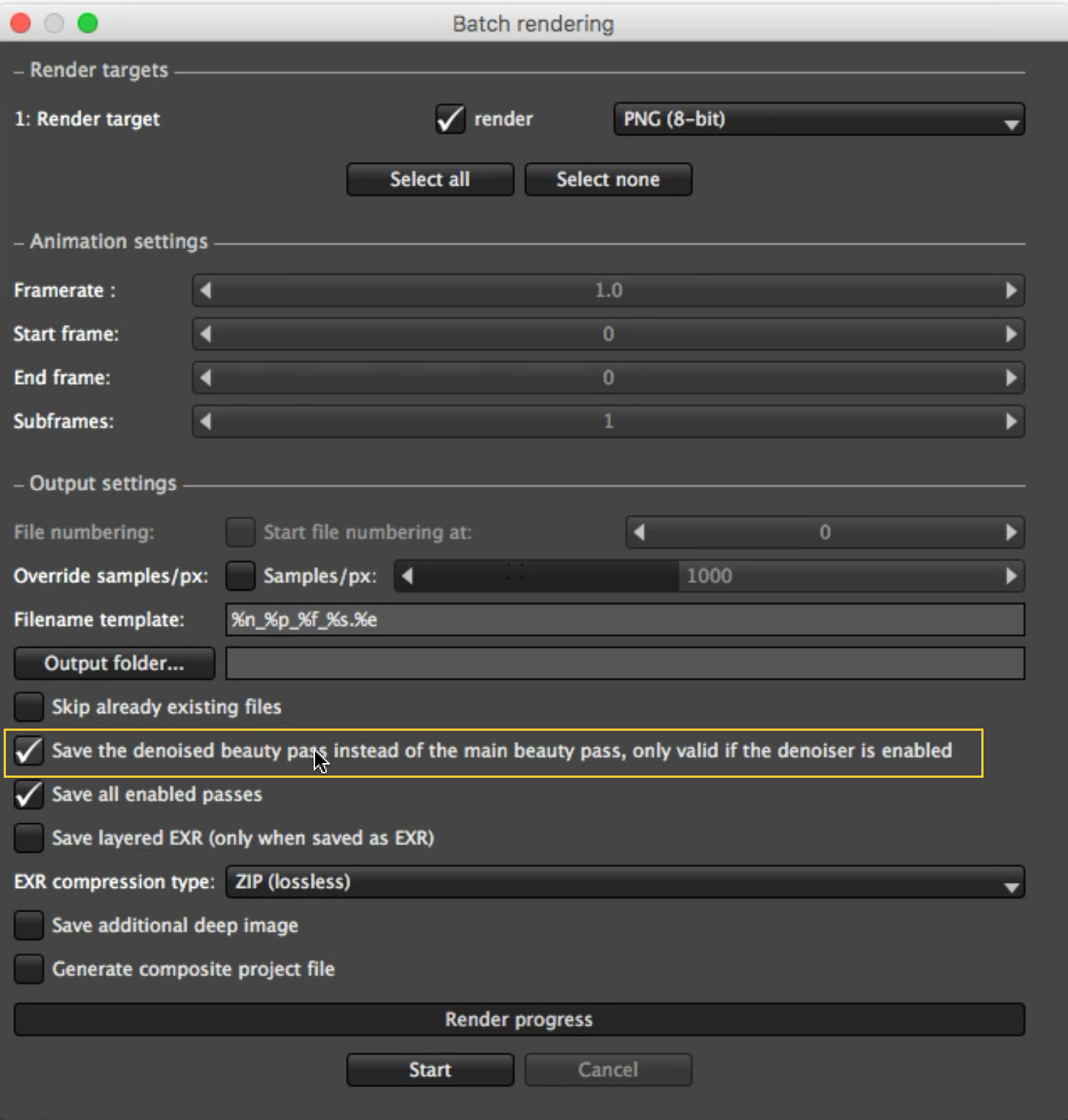The image size is (1068, 1120).
Task: Uncheck Save all enabled passes
Action: (29, 795)
